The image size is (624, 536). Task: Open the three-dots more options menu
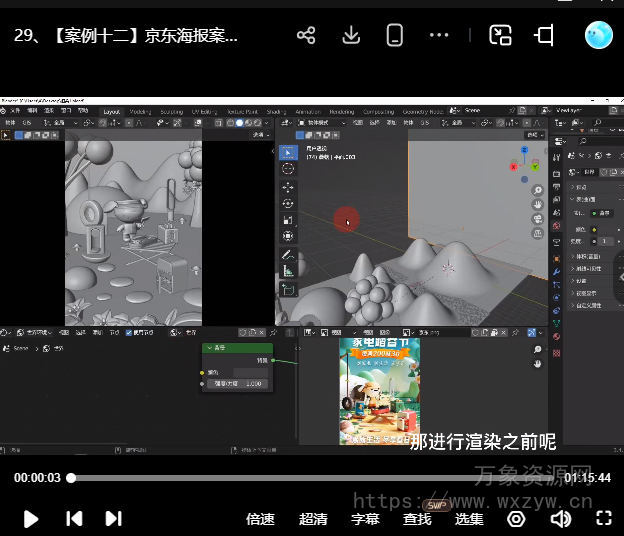tap(439, 36)
